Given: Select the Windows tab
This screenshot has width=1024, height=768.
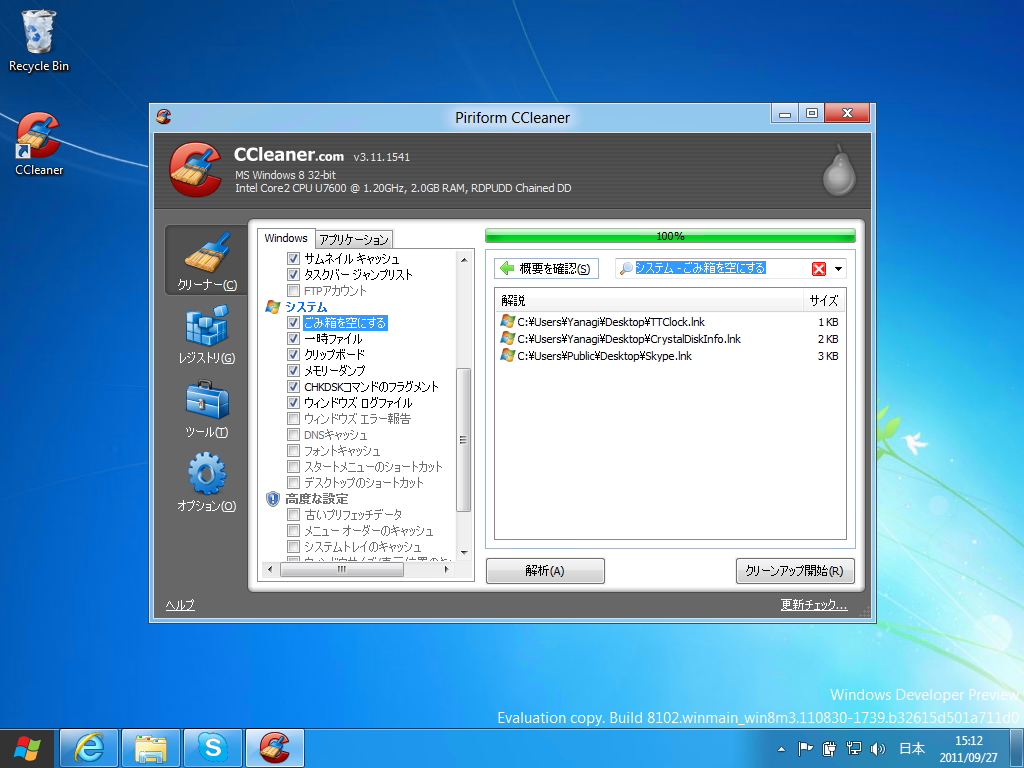Looking at the screenshot, I should click(286, 238).
